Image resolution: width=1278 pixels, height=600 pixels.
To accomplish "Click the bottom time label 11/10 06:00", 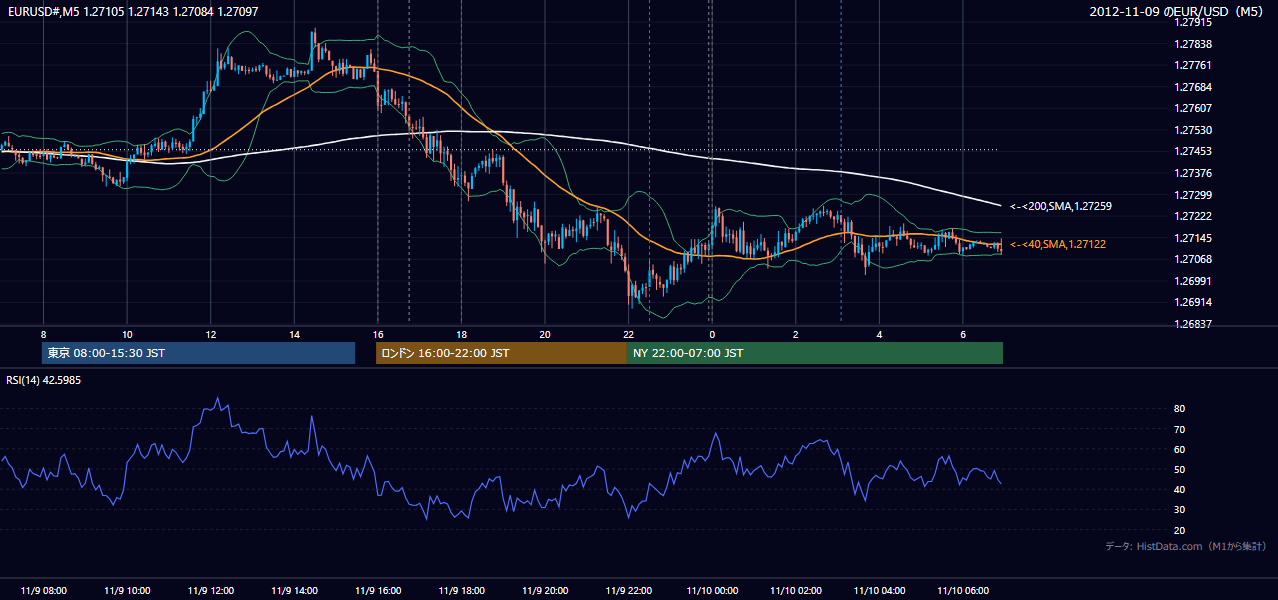I will (962, 591).
